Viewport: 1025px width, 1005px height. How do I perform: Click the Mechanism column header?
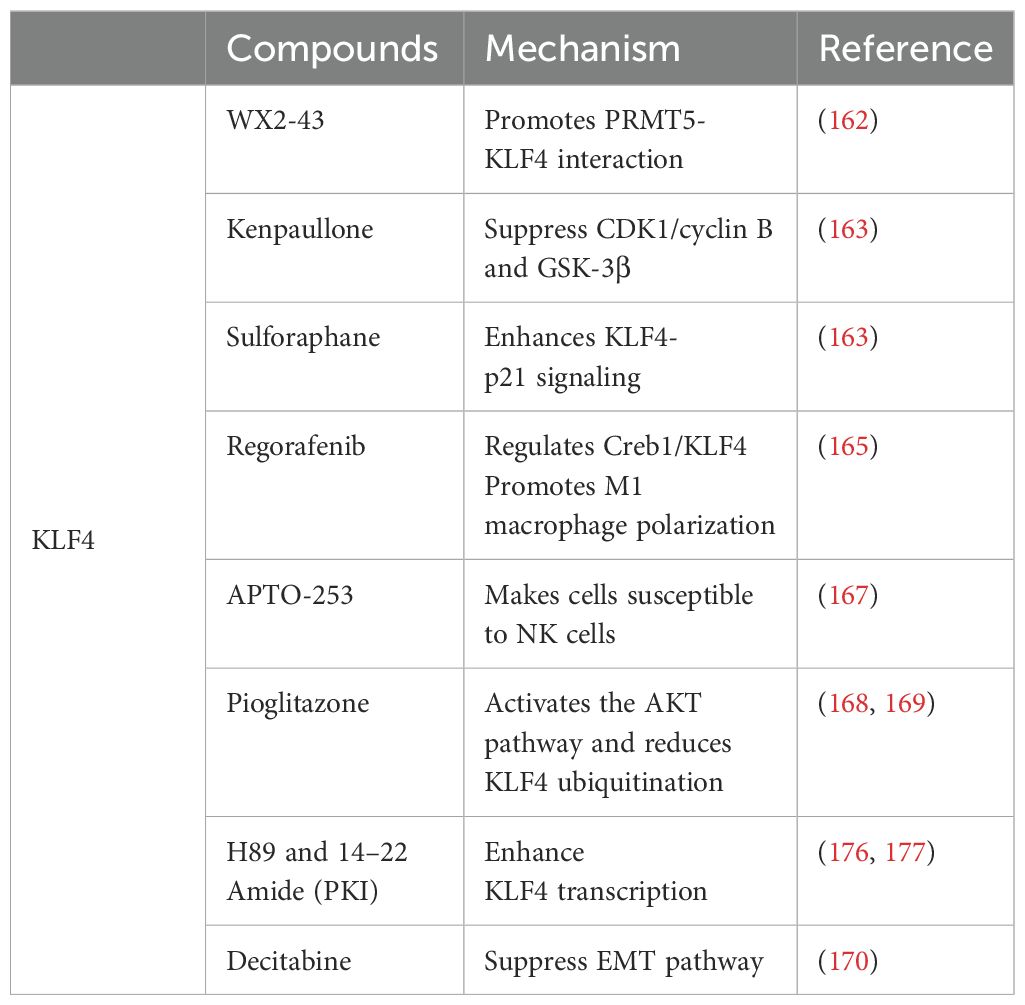pyautogui.click(x=582, y=49)
